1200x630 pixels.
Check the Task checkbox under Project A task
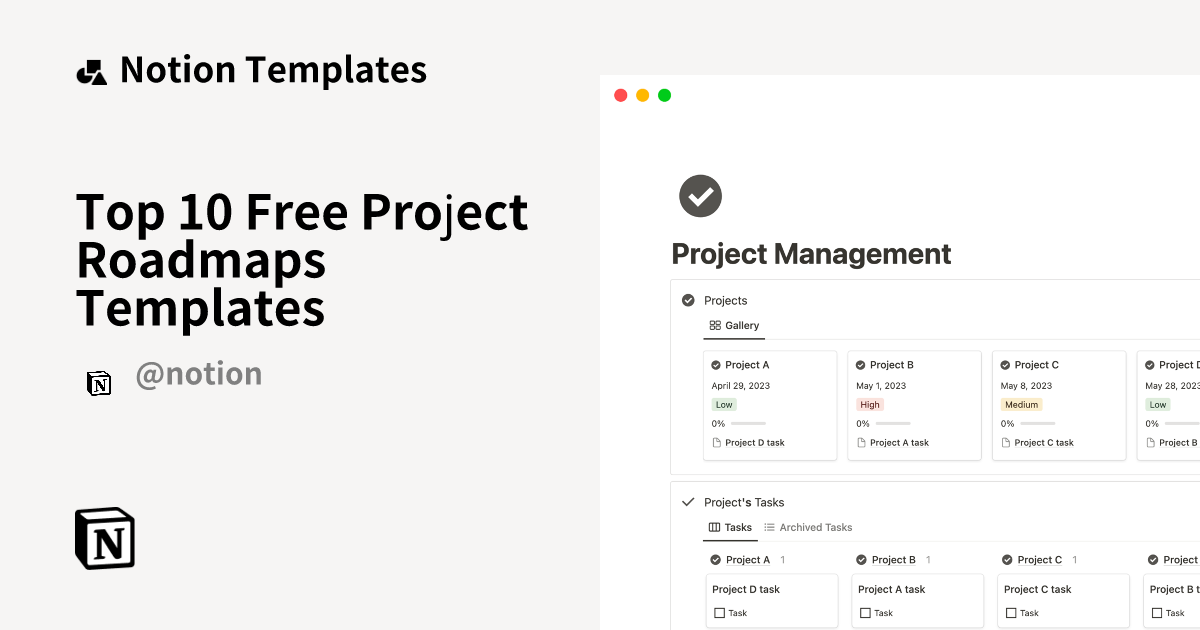click(864, 612)
